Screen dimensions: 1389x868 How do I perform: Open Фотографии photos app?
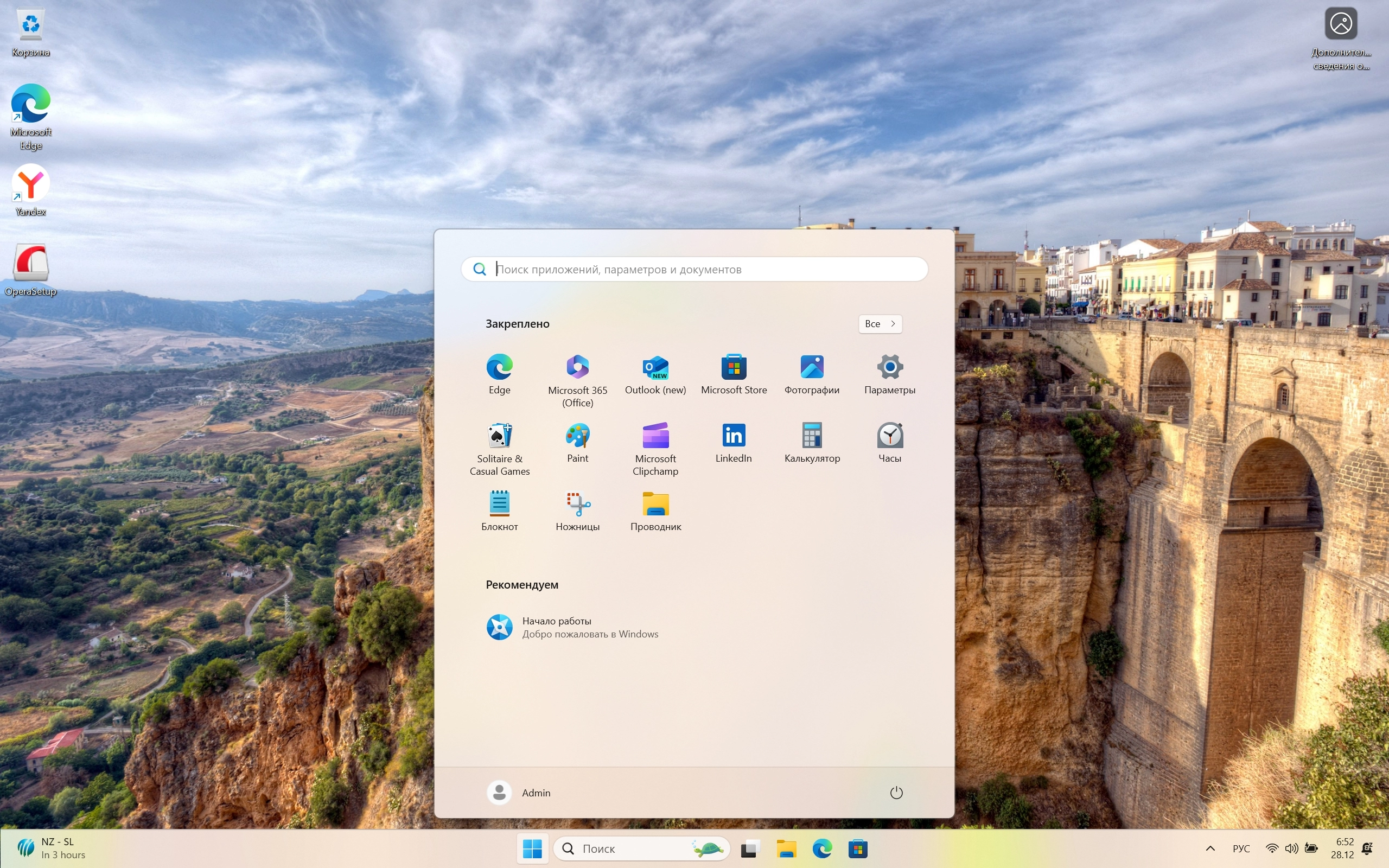tap(812, 367)
